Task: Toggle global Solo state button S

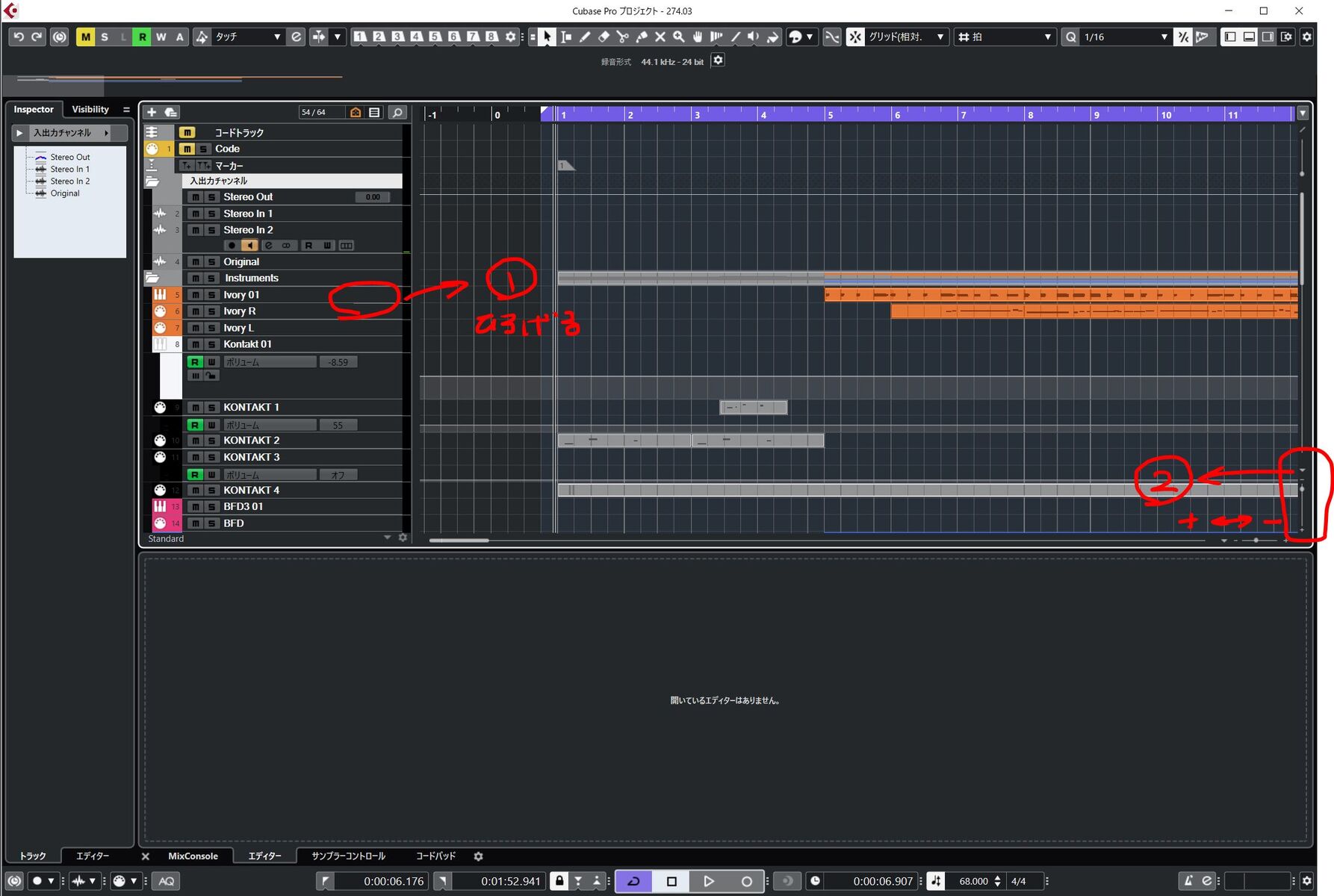Action: click(x=105, y=37)
